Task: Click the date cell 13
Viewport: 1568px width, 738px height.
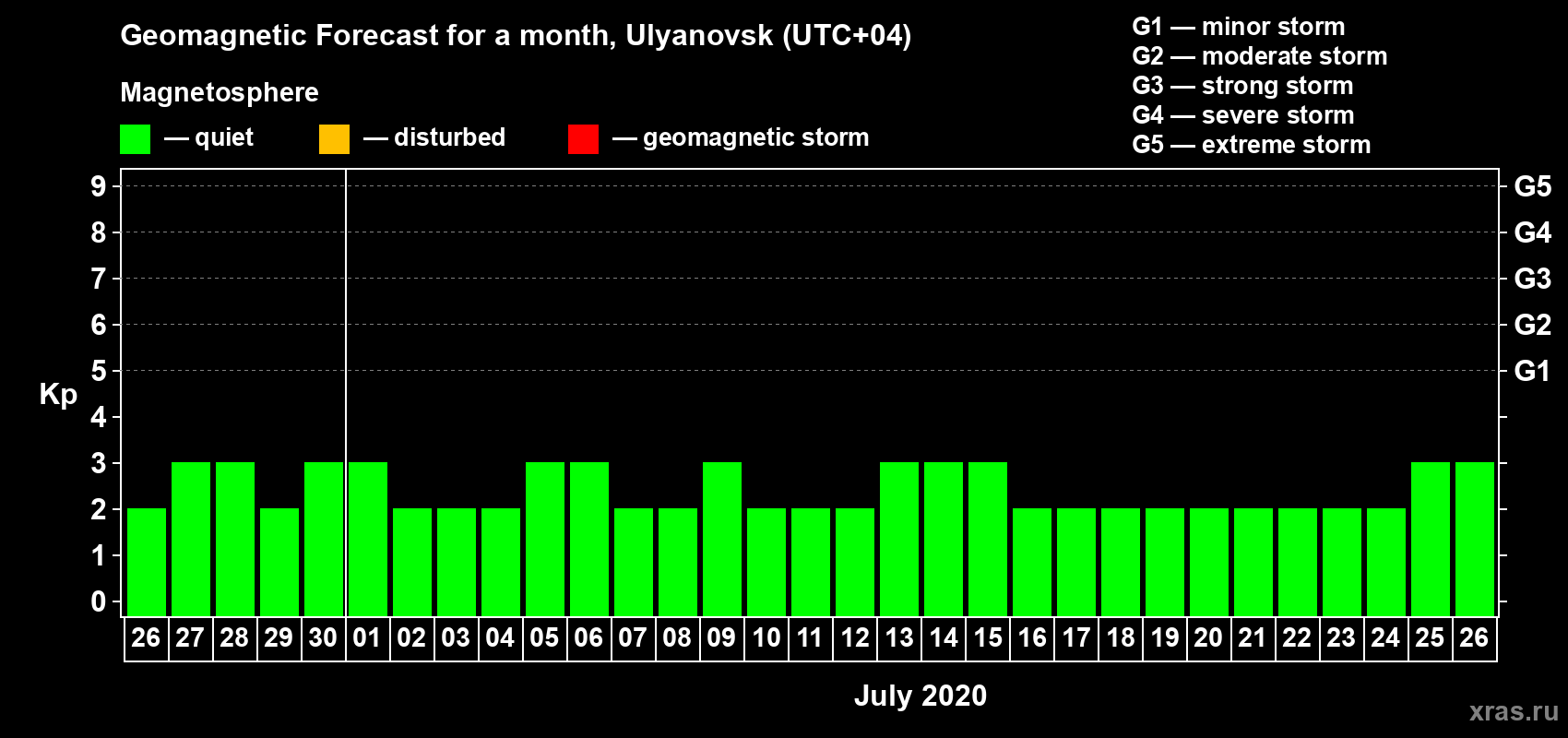Action: (898, 638)
